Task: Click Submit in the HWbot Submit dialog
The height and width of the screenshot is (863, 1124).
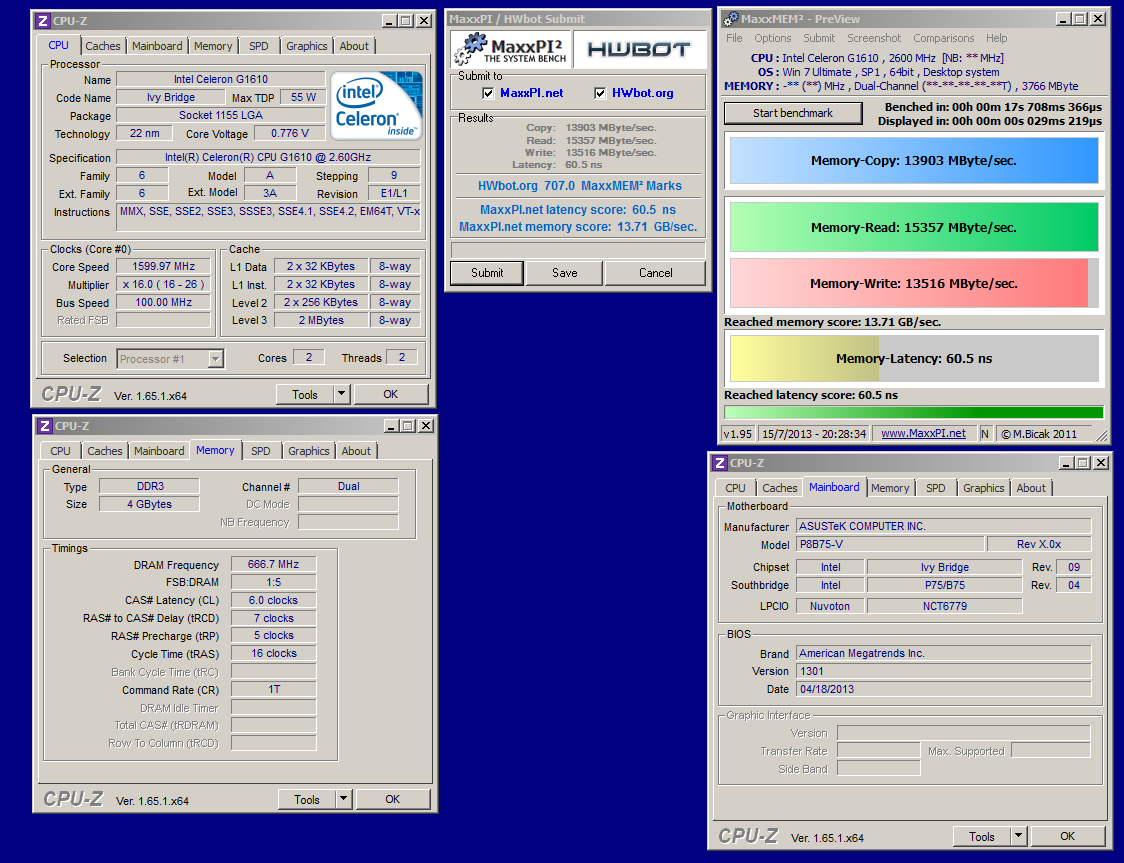Action: point(487,273)
